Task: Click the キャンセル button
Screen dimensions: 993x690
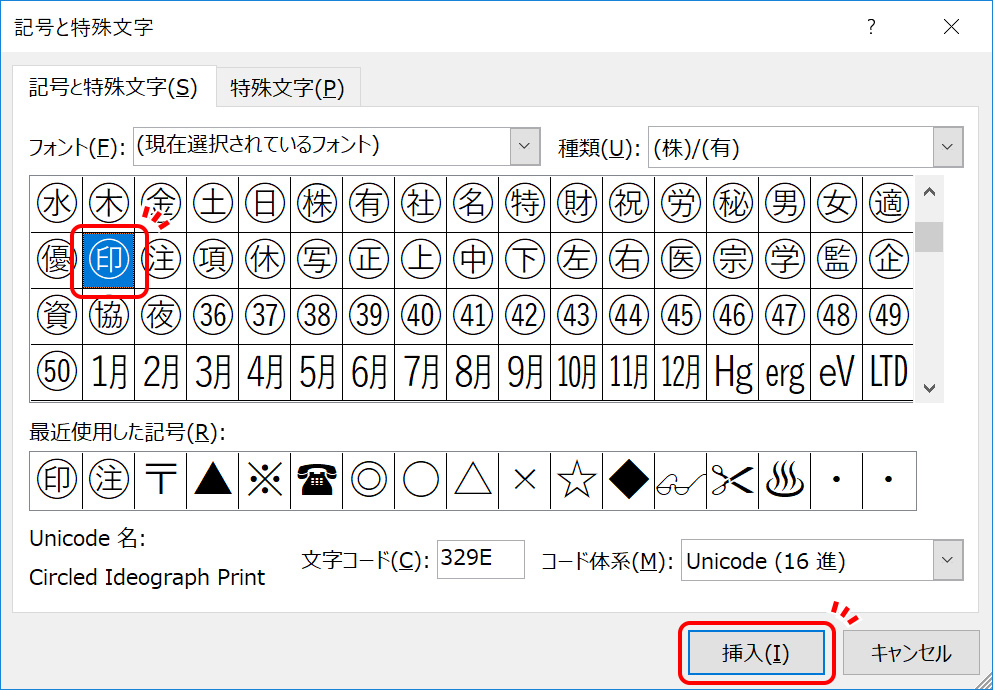Action: pyautogui.click(x=911, y=653)
